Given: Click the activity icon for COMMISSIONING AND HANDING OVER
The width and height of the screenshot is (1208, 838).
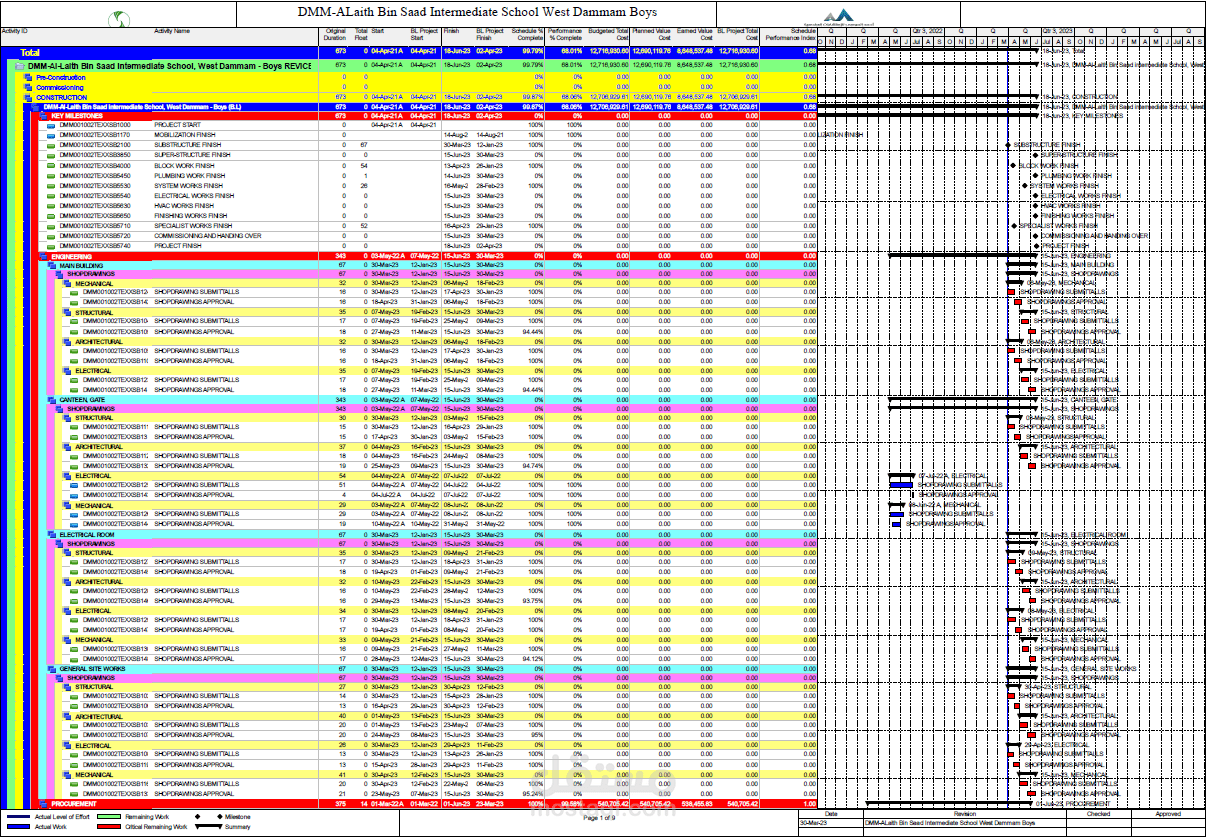Looking at the screenshot, I should 51,236.
